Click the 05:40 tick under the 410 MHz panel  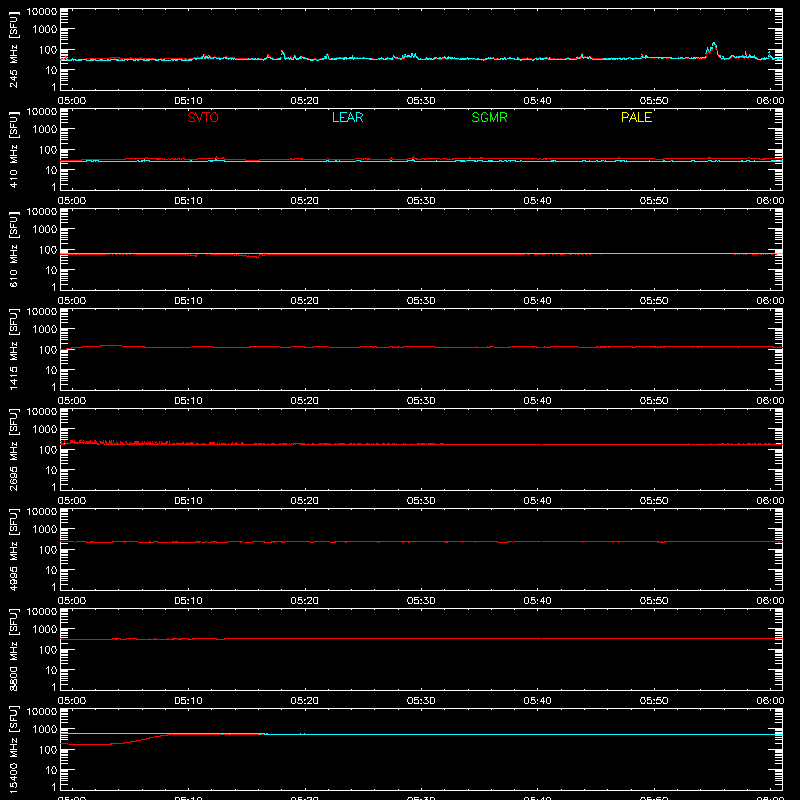[x=537, y=201]
